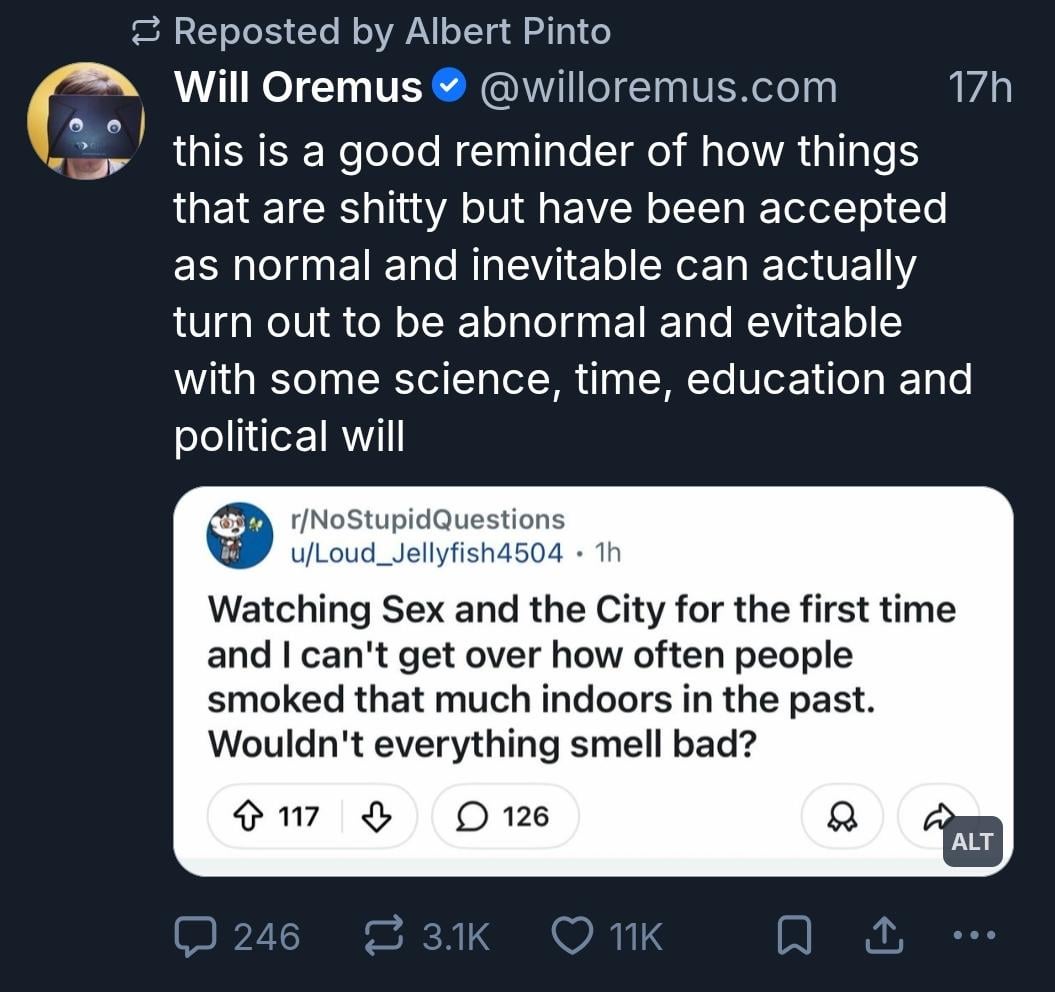Click the Reddit award icon in image

pos(842,817)
